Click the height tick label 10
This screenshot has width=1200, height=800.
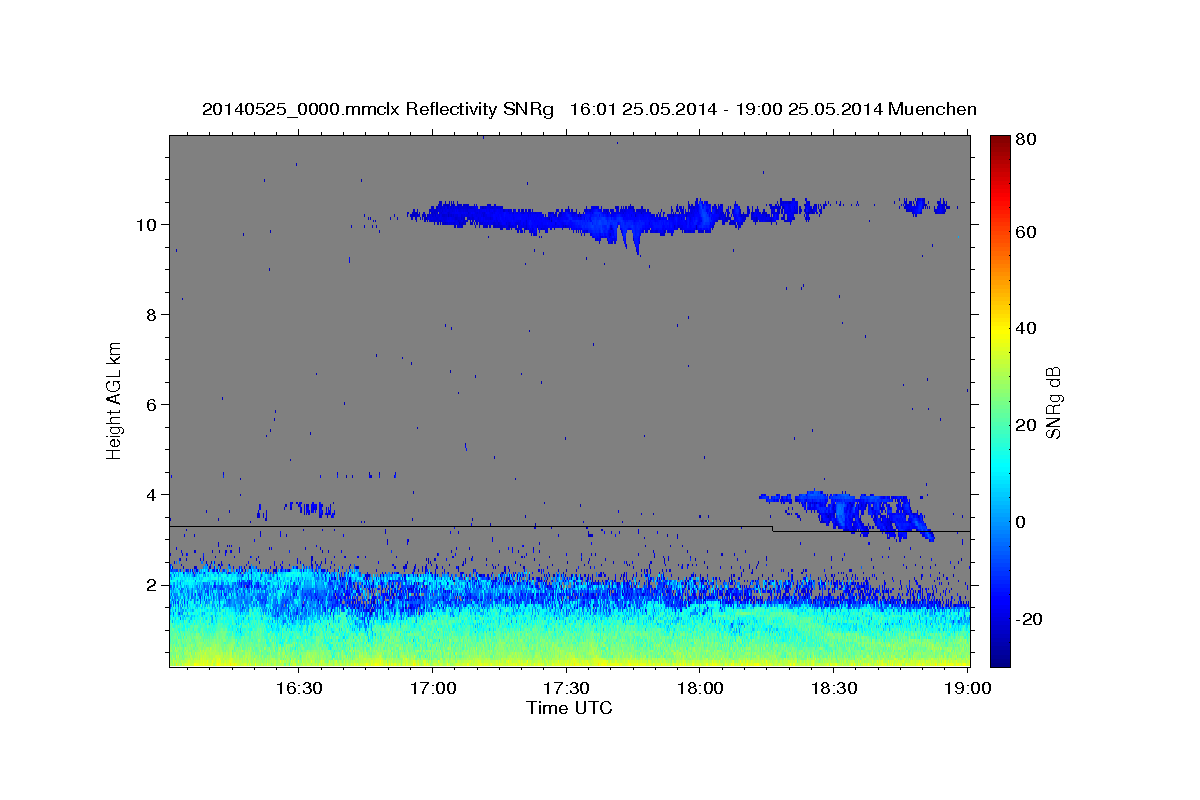pos(148,224)
